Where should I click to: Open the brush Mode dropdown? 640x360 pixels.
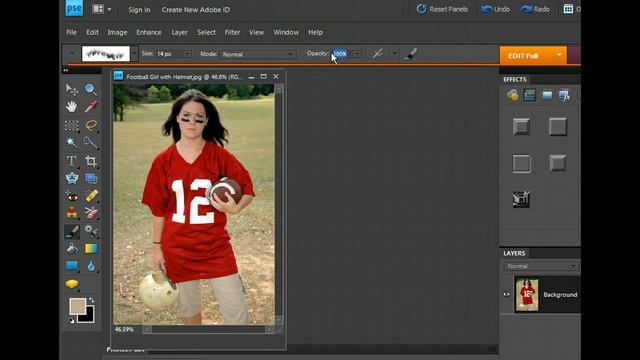[258, 54]
